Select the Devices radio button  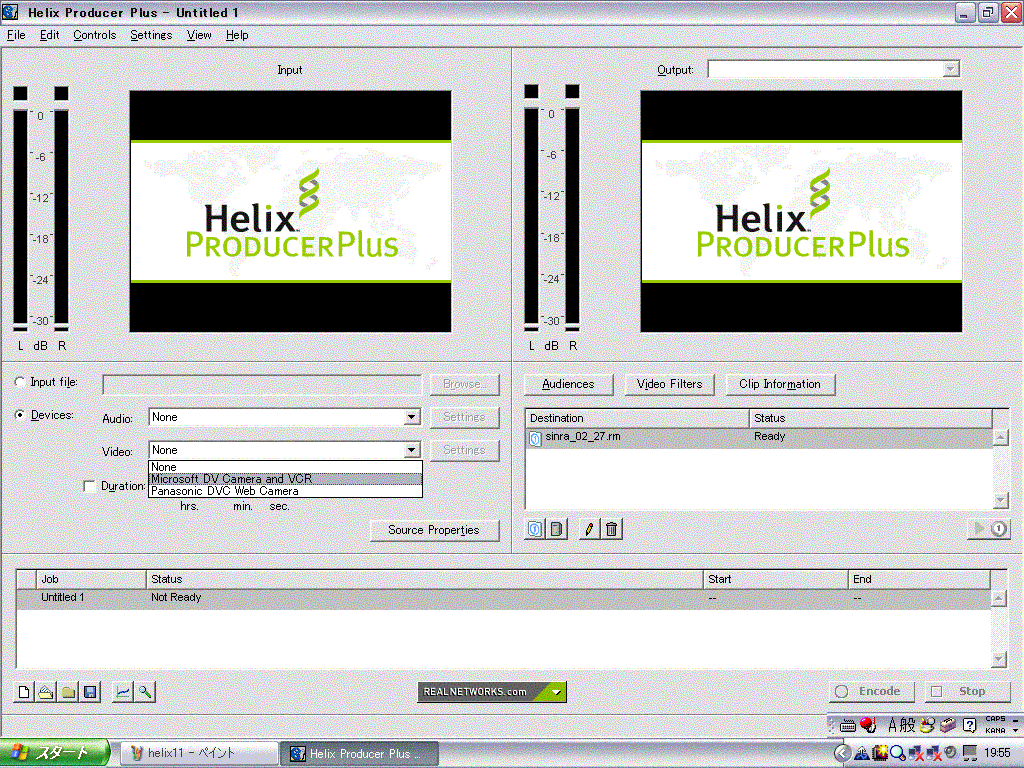[x=20, y=415]
